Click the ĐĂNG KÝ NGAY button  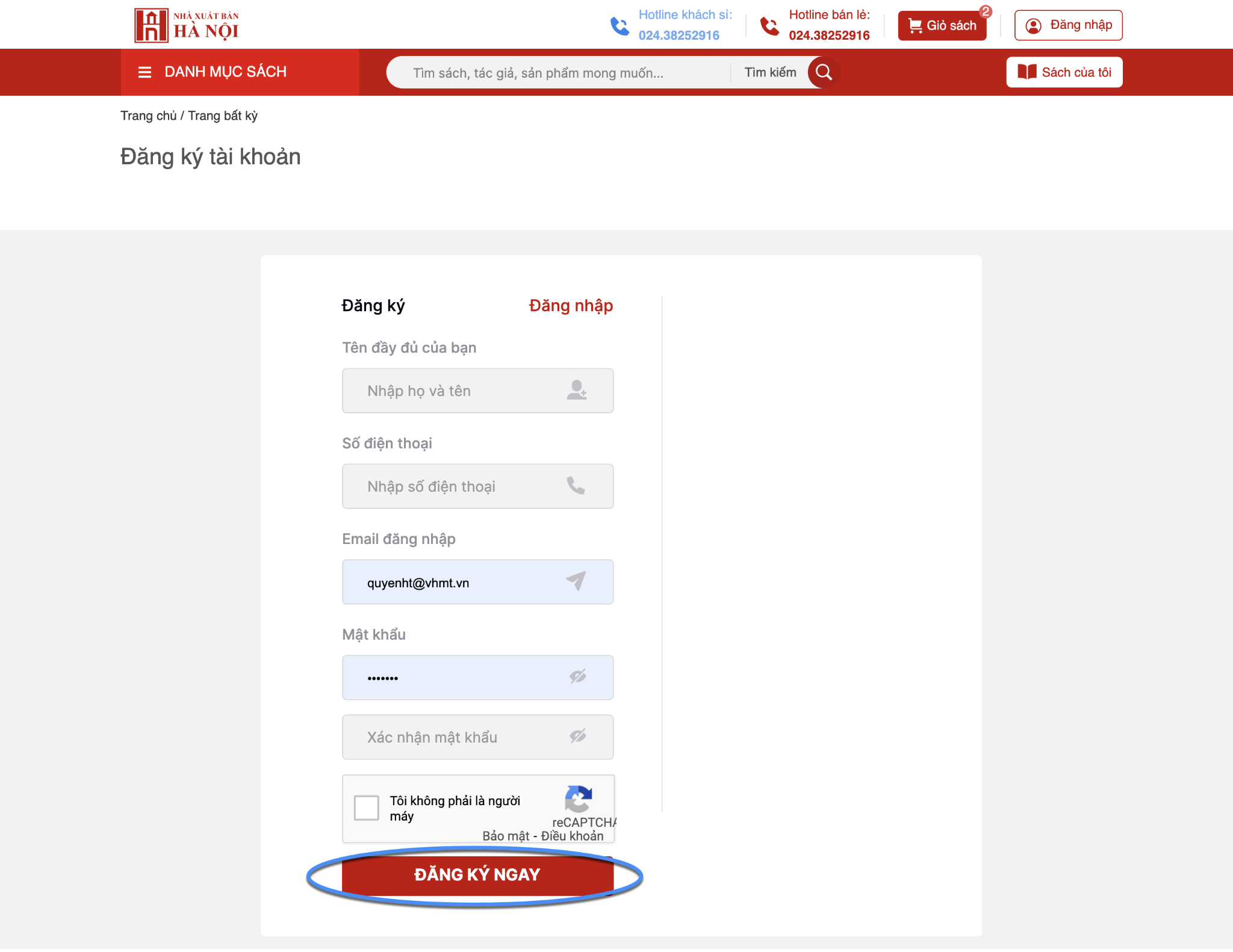pyautogui.click(x=477, y=874)
